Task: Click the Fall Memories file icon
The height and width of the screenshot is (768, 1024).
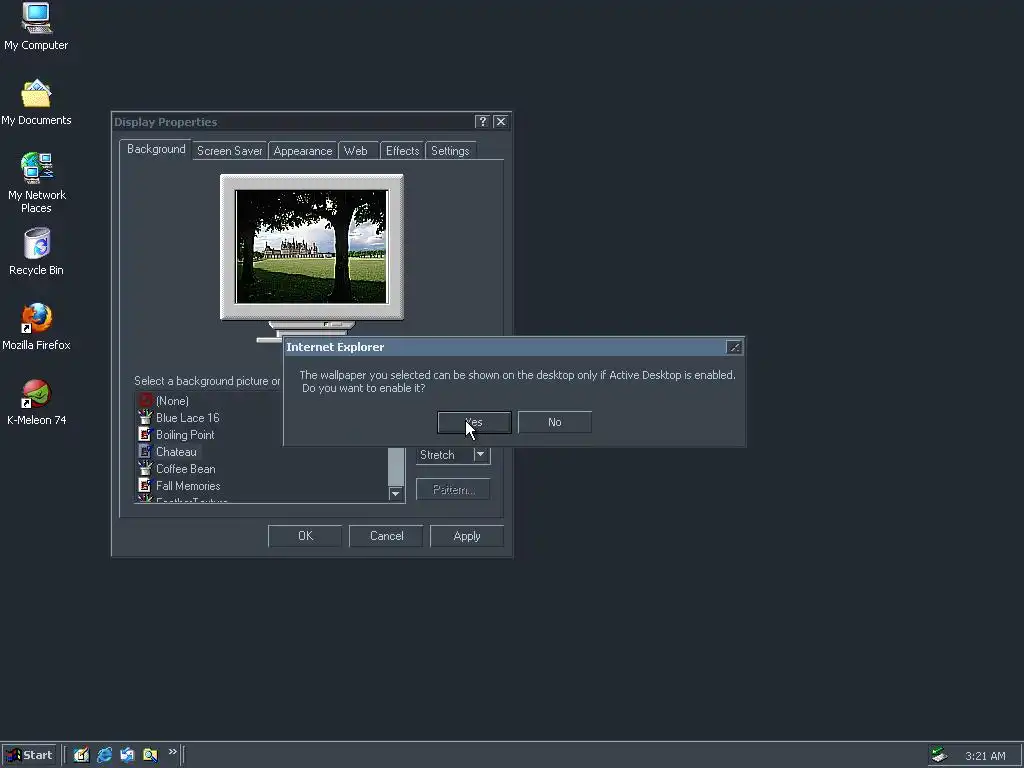Action: pos(146,485)
